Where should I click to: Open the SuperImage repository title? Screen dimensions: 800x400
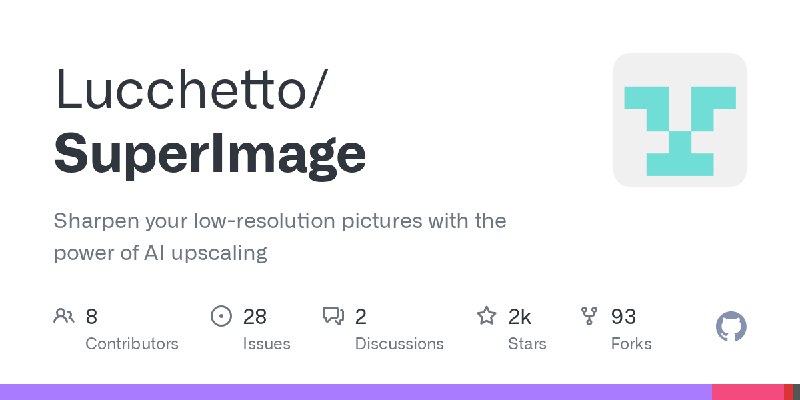pyautogui.click(x=210, y=153)
